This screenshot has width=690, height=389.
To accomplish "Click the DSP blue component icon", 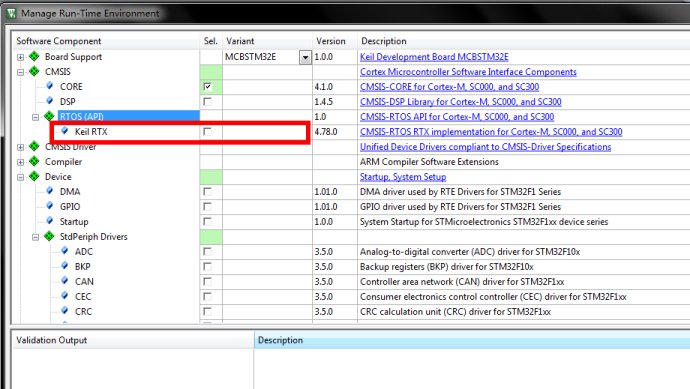I will point(49,100).
